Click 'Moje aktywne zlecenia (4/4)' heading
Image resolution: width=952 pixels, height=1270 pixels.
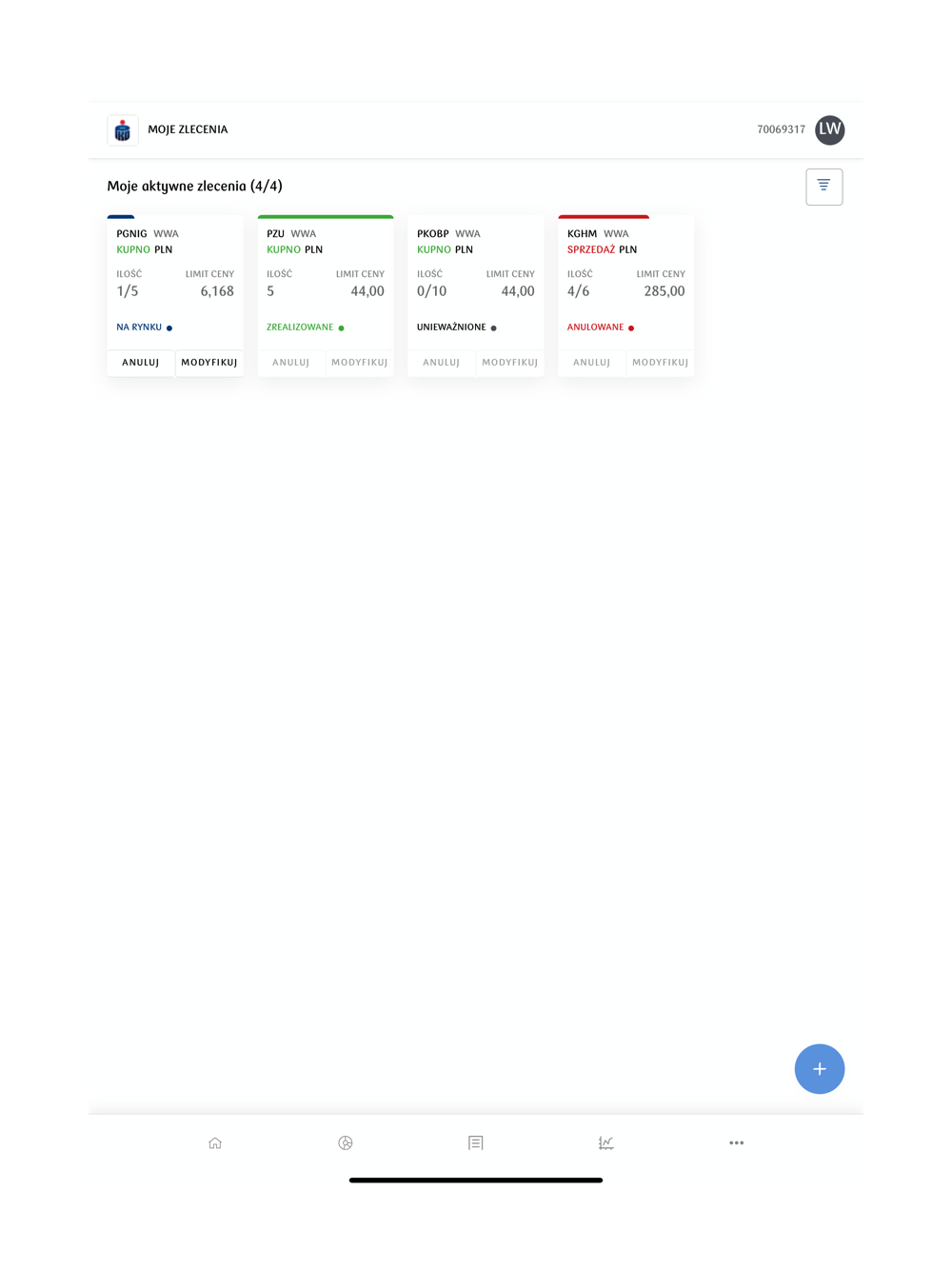(195, 186)
